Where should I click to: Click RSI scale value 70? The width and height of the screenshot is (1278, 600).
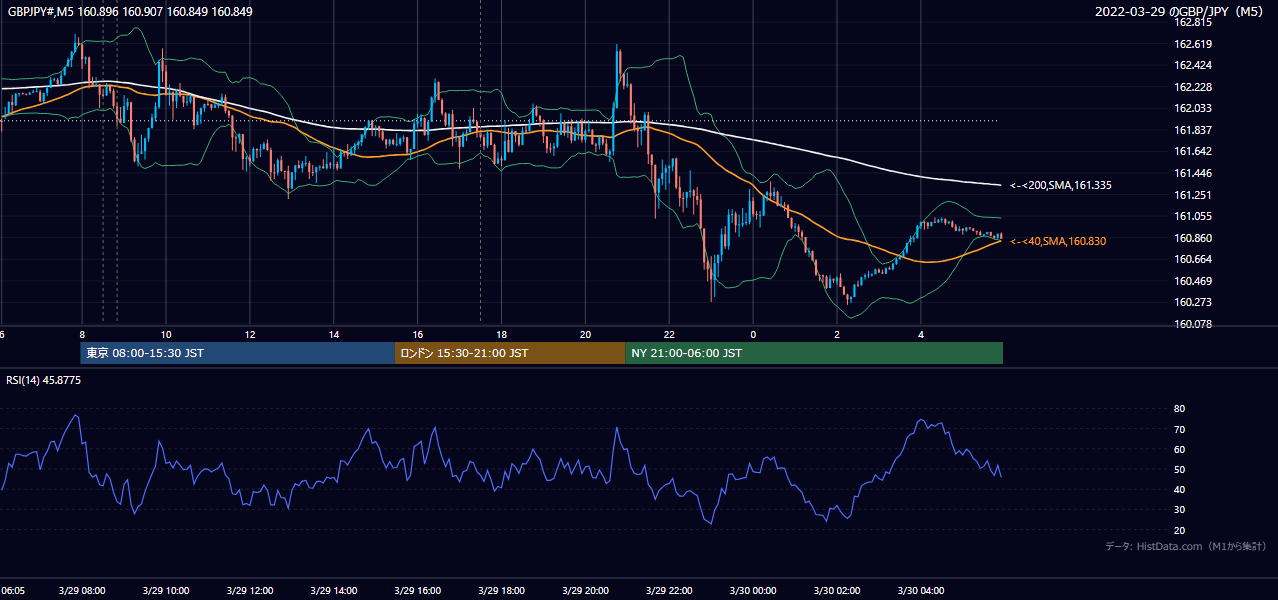pos(1179,429)
